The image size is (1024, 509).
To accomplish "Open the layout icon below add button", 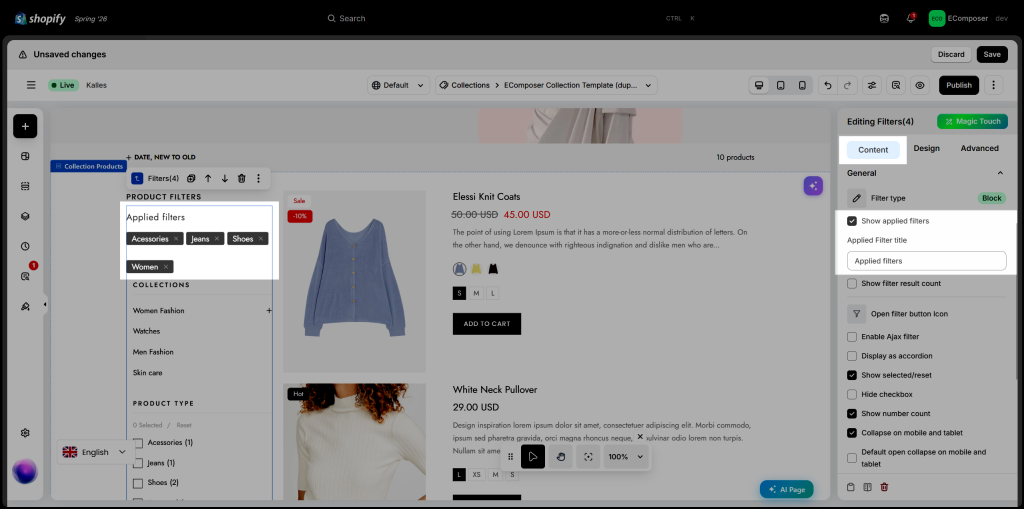I will [25, 156].
